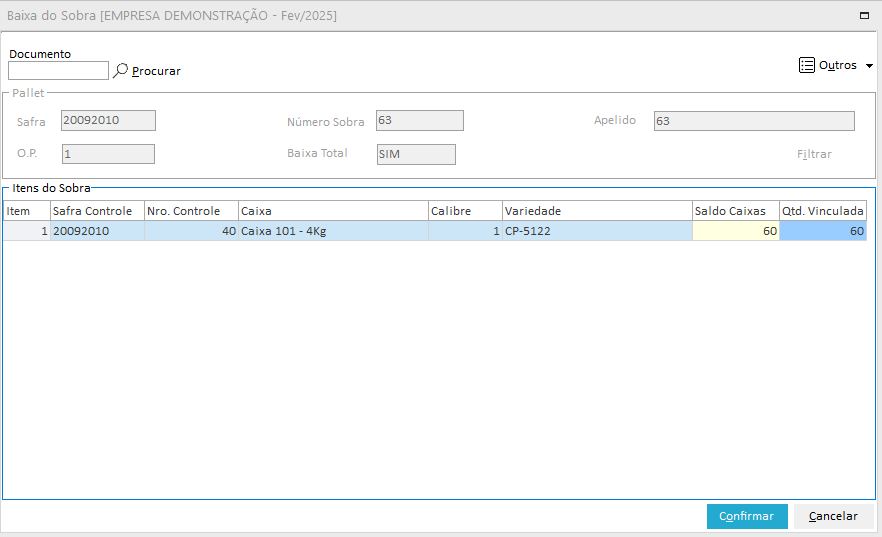This screenshot has width=882, height=537.
Task: Click the Calibre cell showing 1
Action: click(x=465, y=231)
